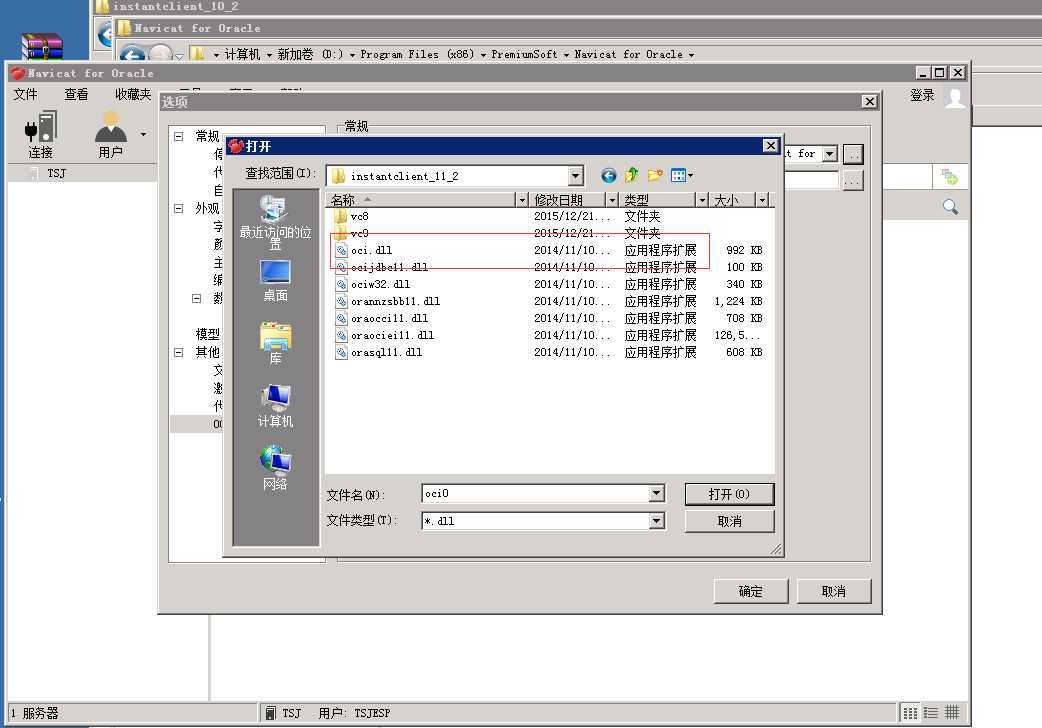The height and width of the screenshot is (728, 1042).
Task: Click Program Files (x86) in Explorer path
Action: pos(417,55)
